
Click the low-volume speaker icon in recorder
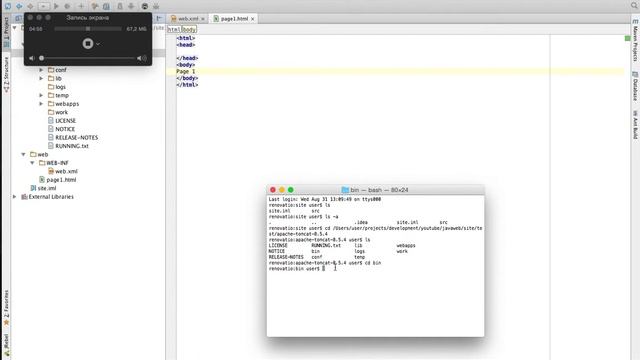pyautogui.click(x=31, y=58)
